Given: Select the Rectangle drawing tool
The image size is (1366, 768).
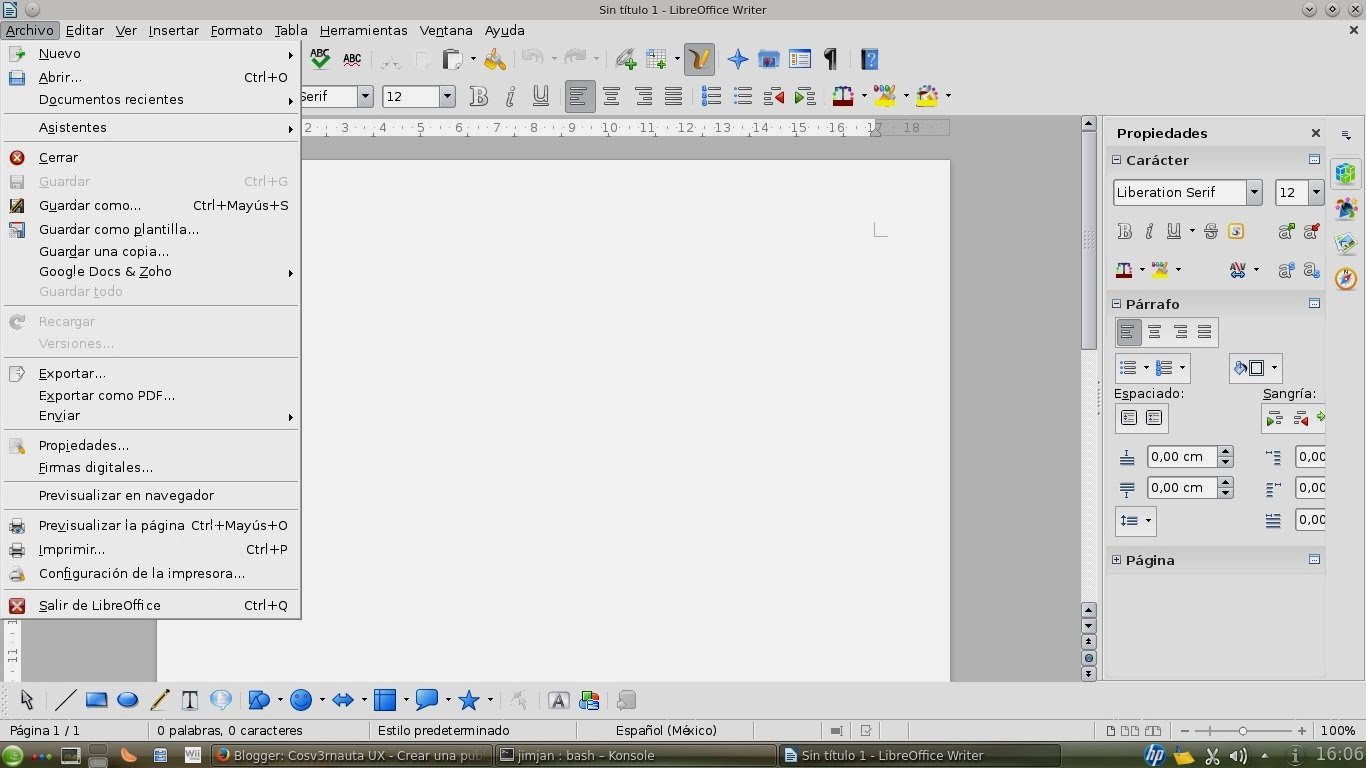Looking at the screenshot, I should 96,700.
